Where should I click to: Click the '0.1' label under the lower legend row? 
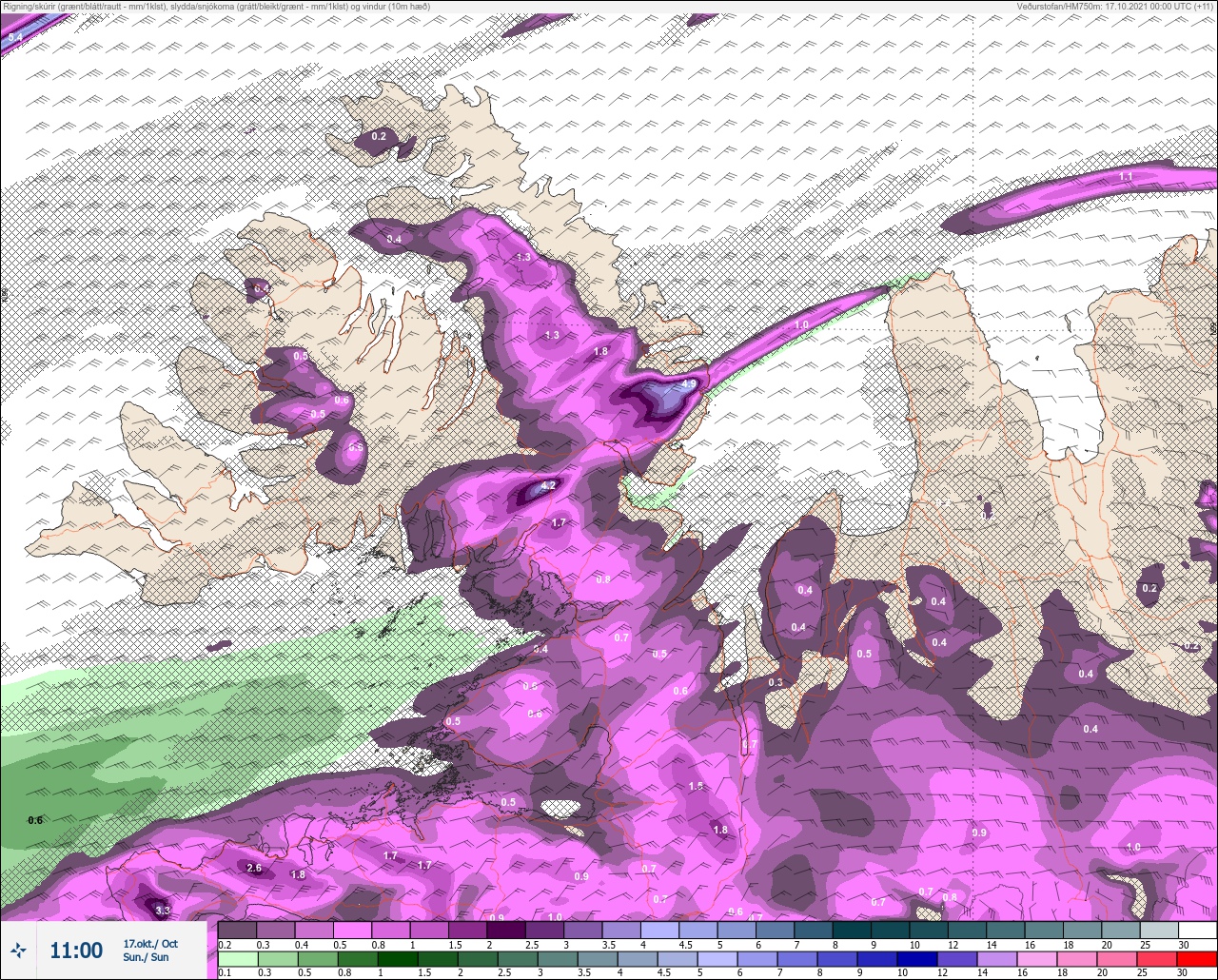(x=225, y=973)
